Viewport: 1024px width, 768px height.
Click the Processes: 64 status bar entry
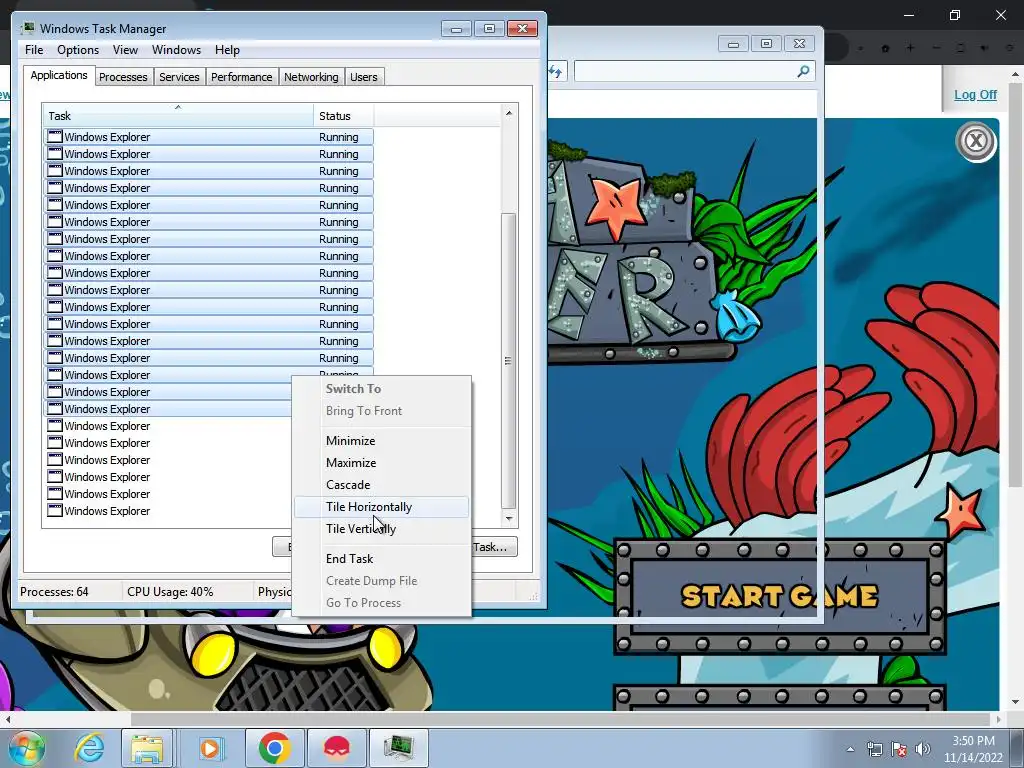point(54,592)
